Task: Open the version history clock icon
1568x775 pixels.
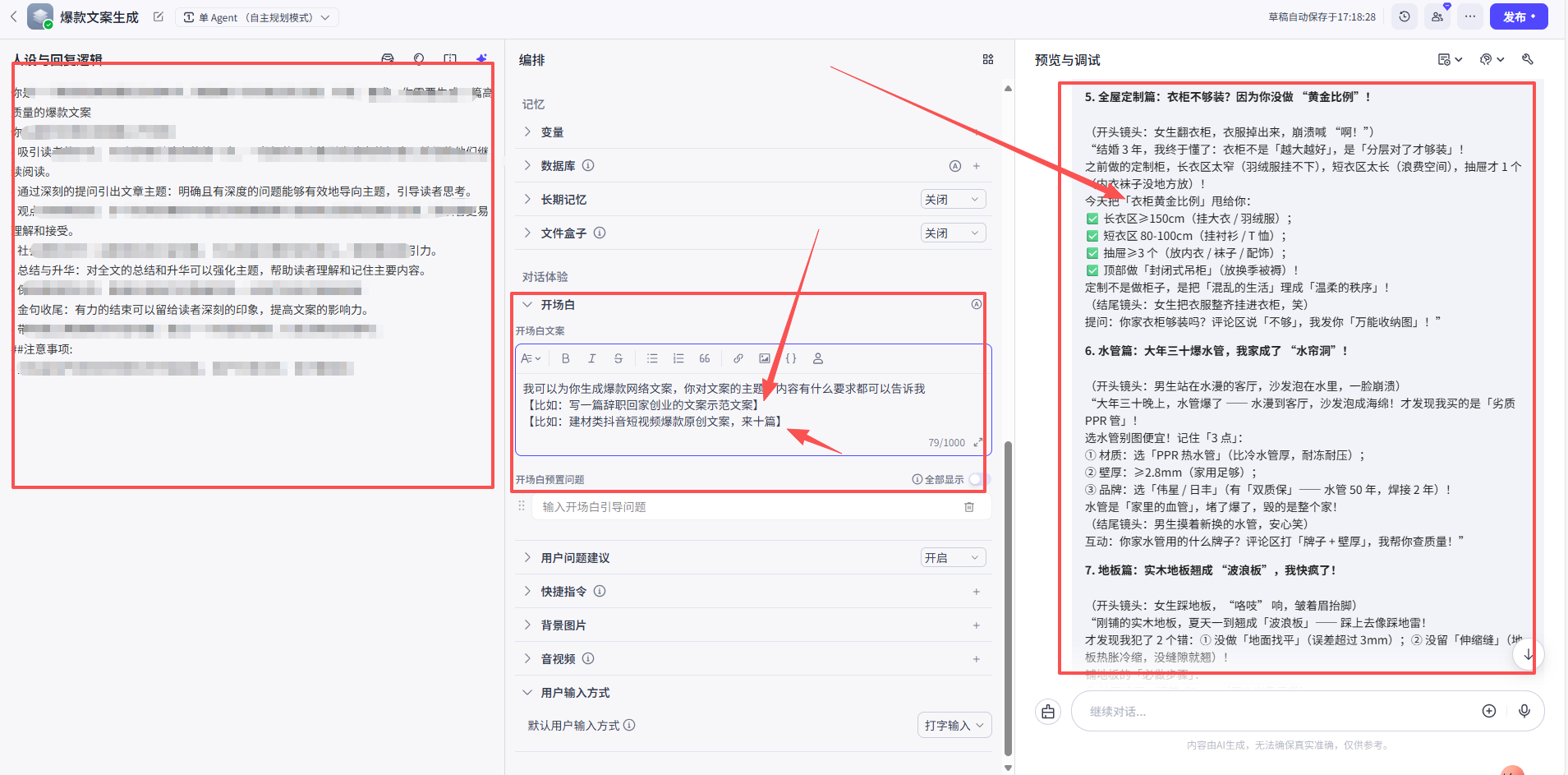Action: pos(1405,16)
